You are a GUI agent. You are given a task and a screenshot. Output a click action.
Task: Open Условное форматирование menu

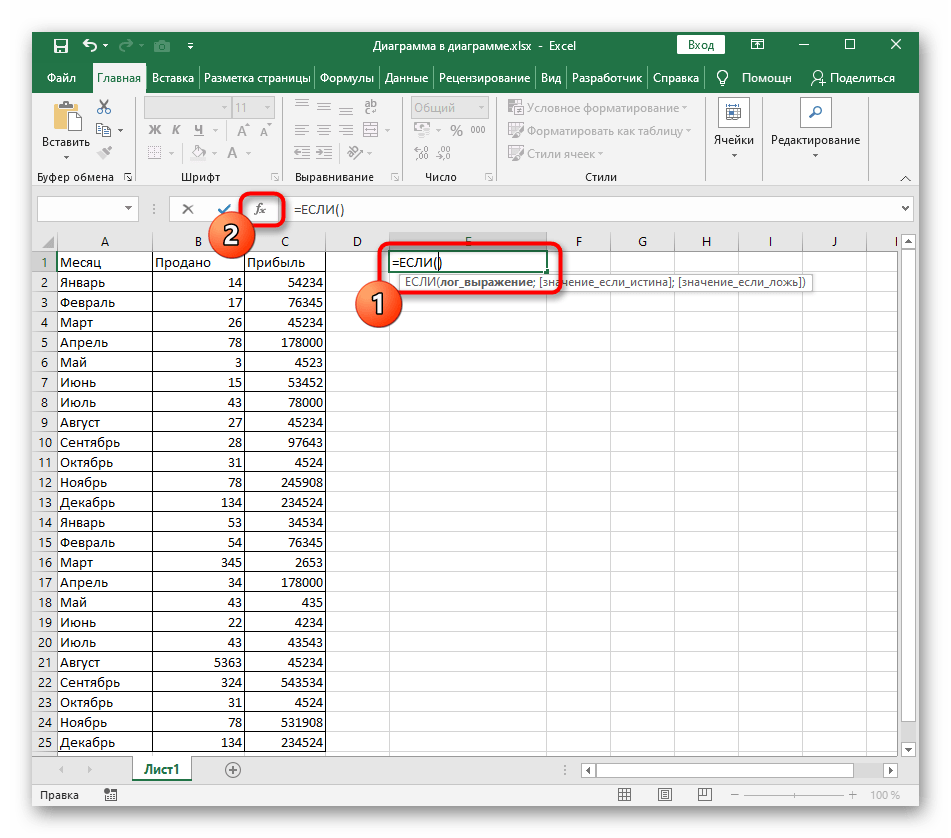click(597, 108)
